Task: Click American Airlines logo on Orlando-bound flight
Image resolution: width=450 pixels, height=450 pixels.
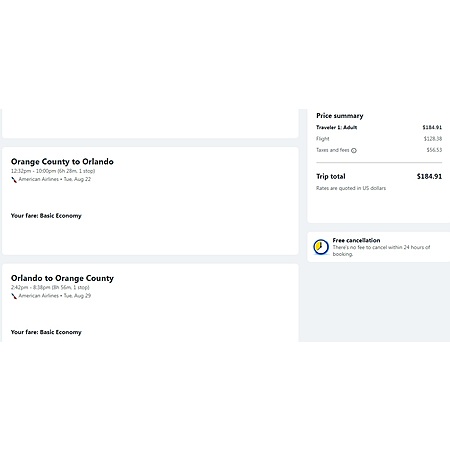Action: point(14,180)
